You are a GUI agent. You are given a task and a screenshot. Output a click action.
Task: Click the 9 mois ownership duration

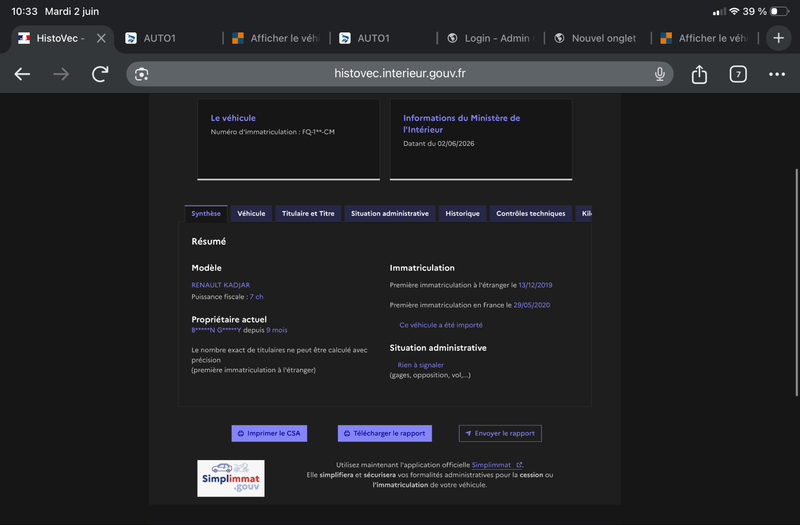277,330
